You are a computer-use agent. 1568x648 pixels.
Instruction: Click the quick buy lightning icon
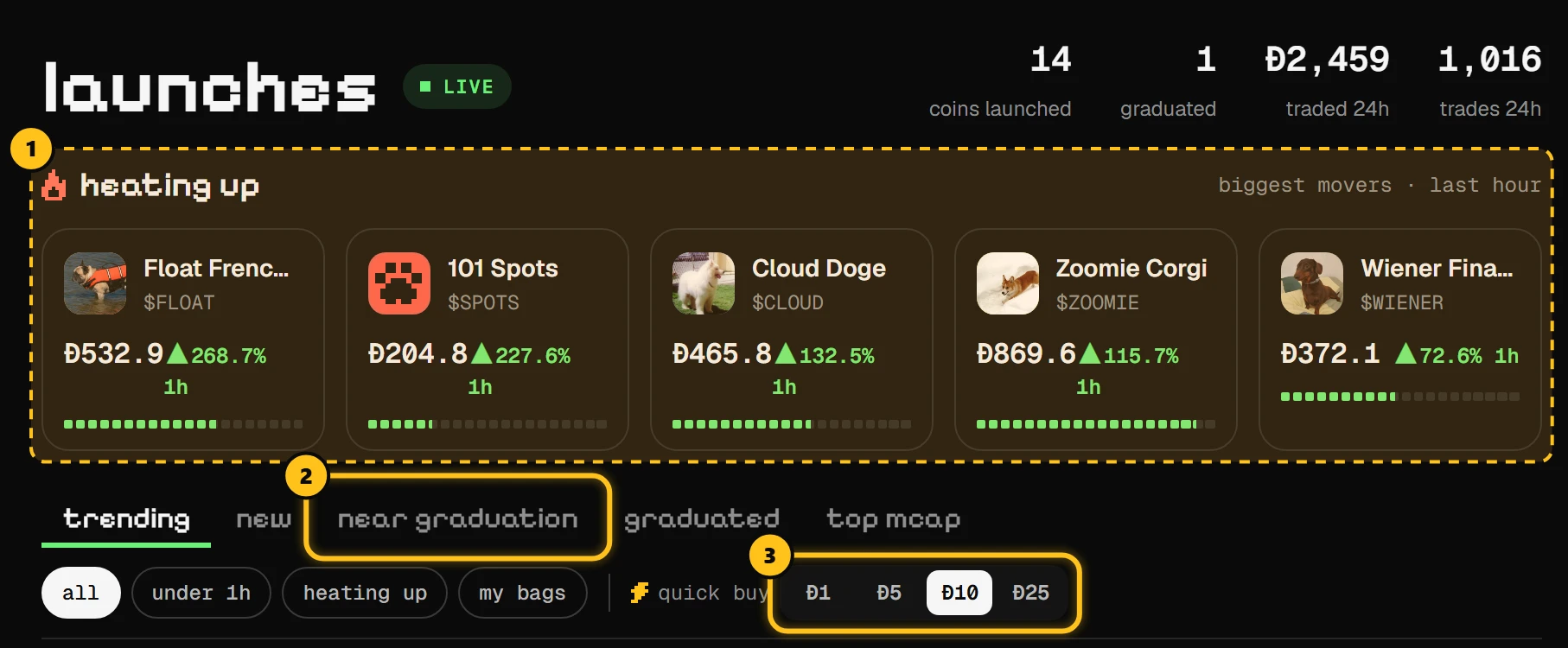(x=639, y=593)
